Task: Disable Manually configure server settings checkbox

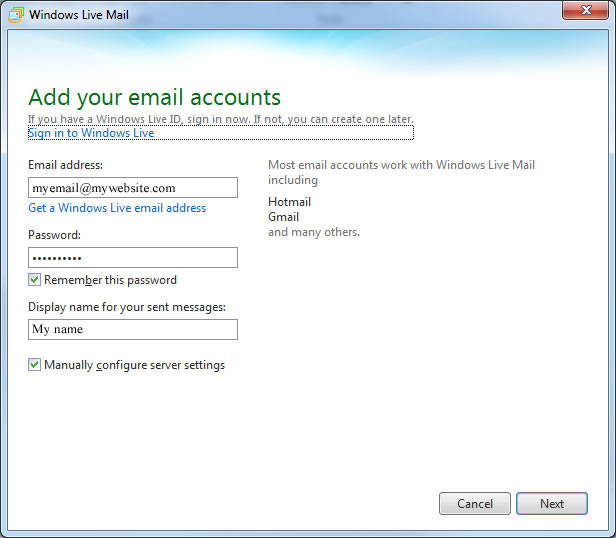Action: pos(35,365)
